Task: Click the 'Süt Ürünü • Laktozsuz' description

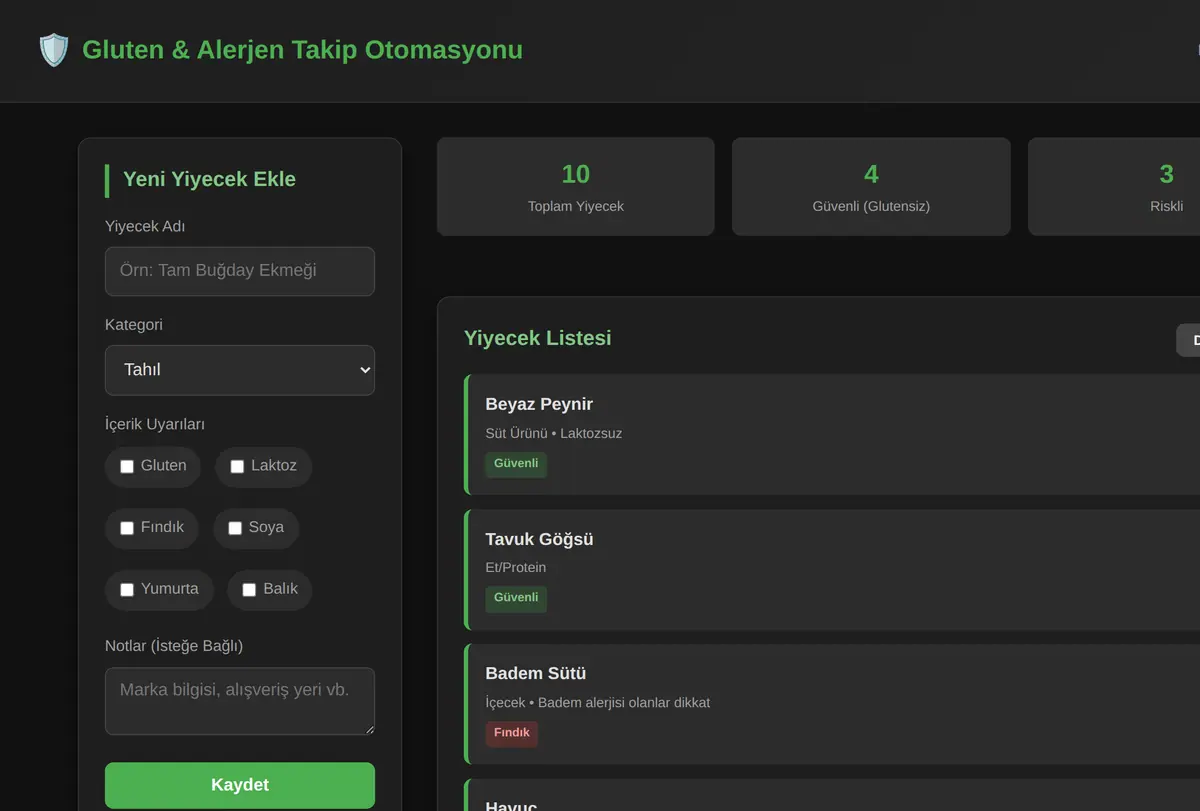Action: pos(554,434)
